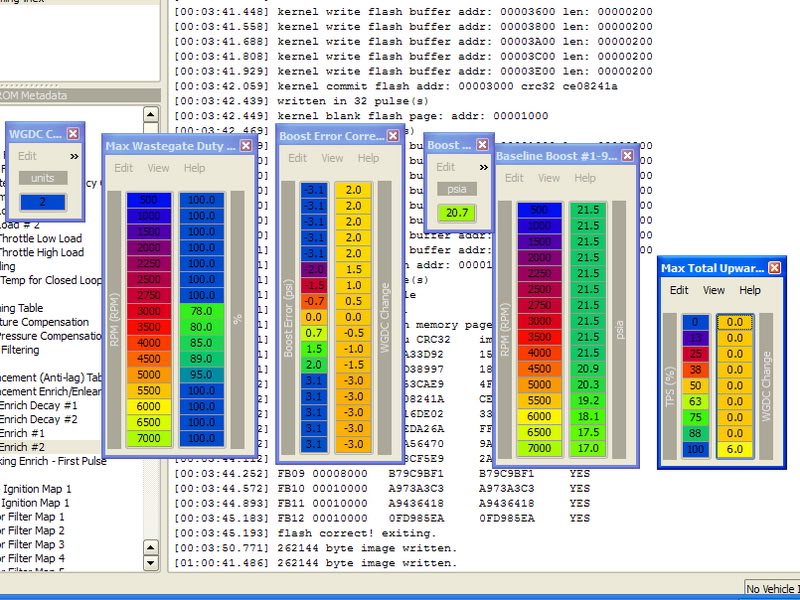Select 'Ignition Map 1' upper tree item

pyautogui.click(x=36, y=489)
